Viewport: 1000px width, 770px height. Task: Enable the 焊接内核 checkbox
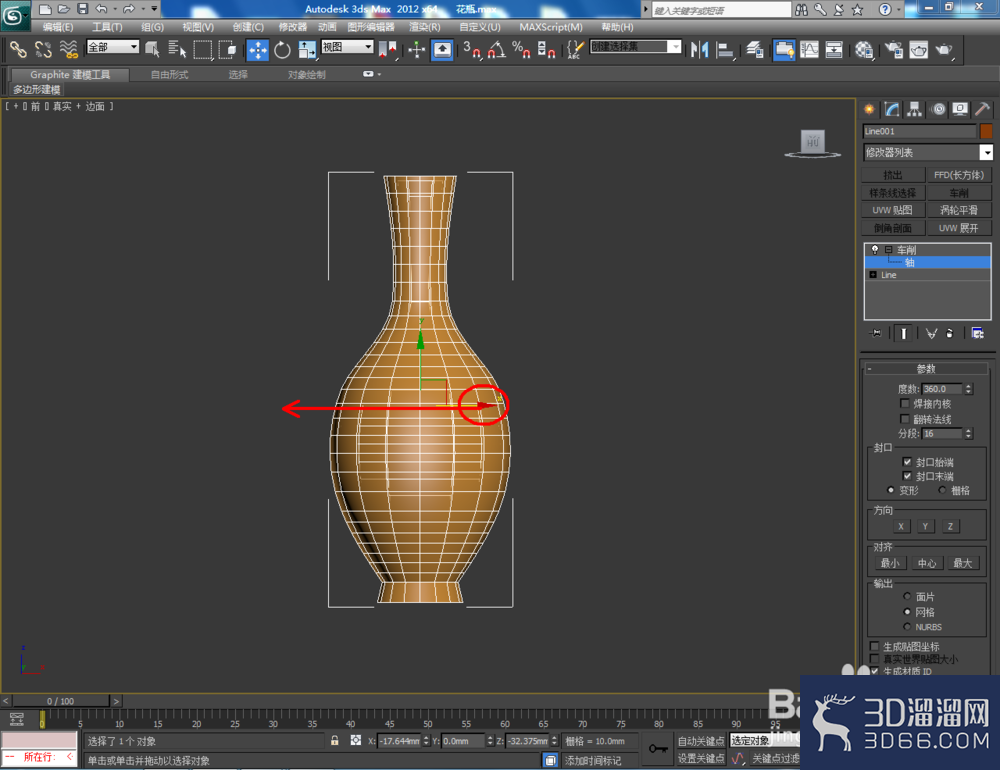904,403
